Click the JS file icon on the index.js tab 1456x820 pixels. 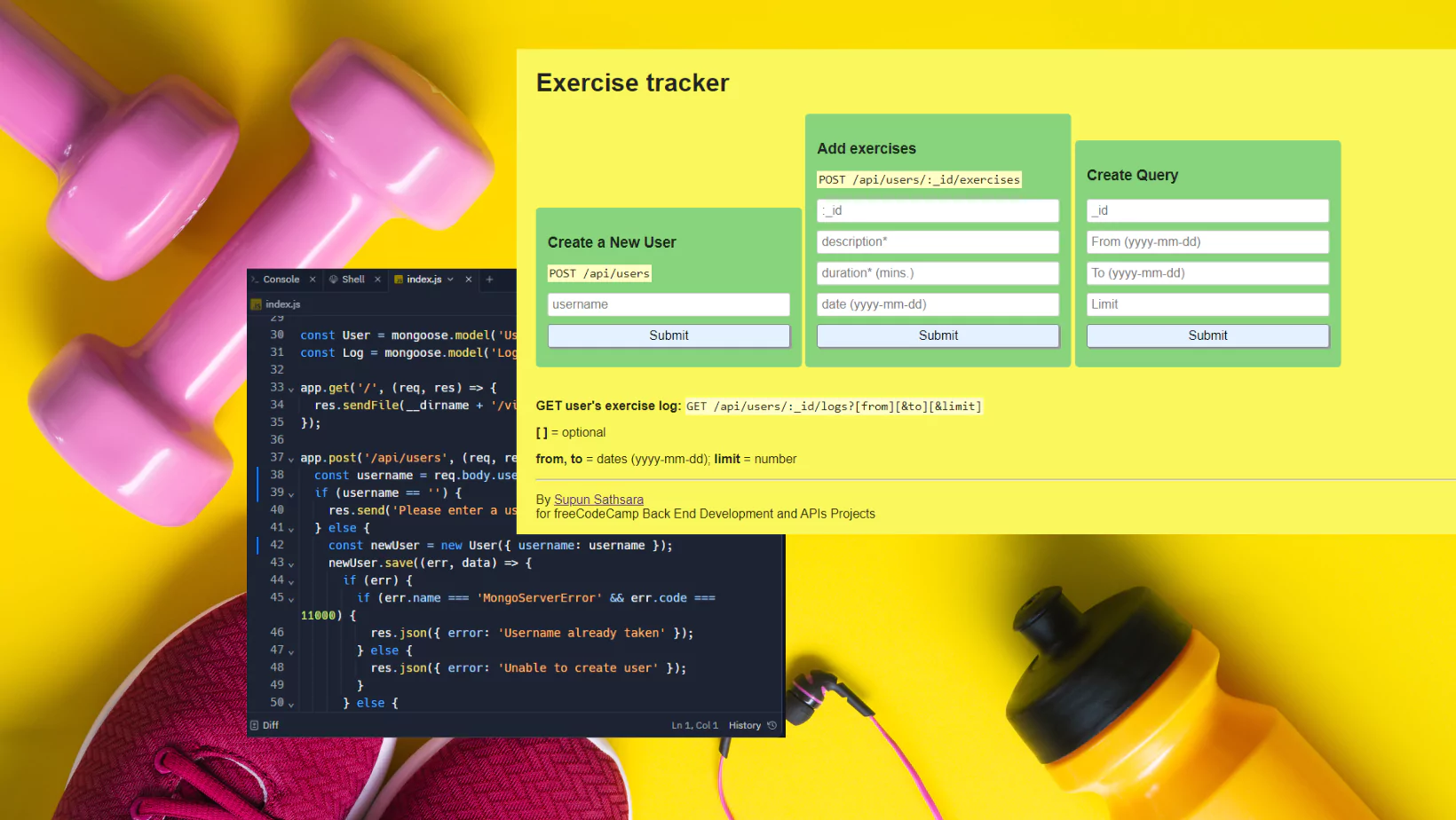pos(399,279)
